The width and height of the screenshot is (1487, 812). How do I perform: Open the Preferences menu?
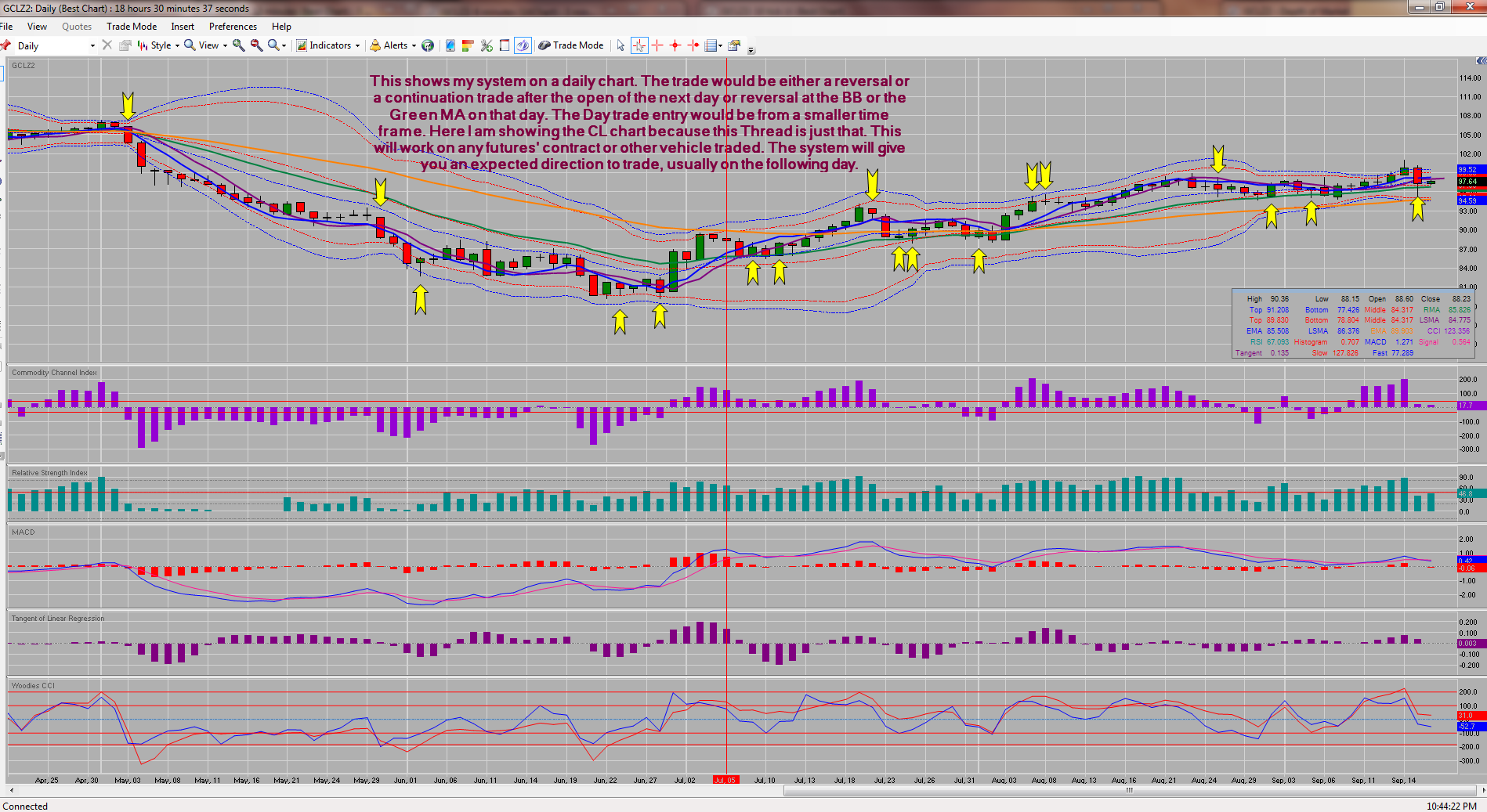coord(233,27)
